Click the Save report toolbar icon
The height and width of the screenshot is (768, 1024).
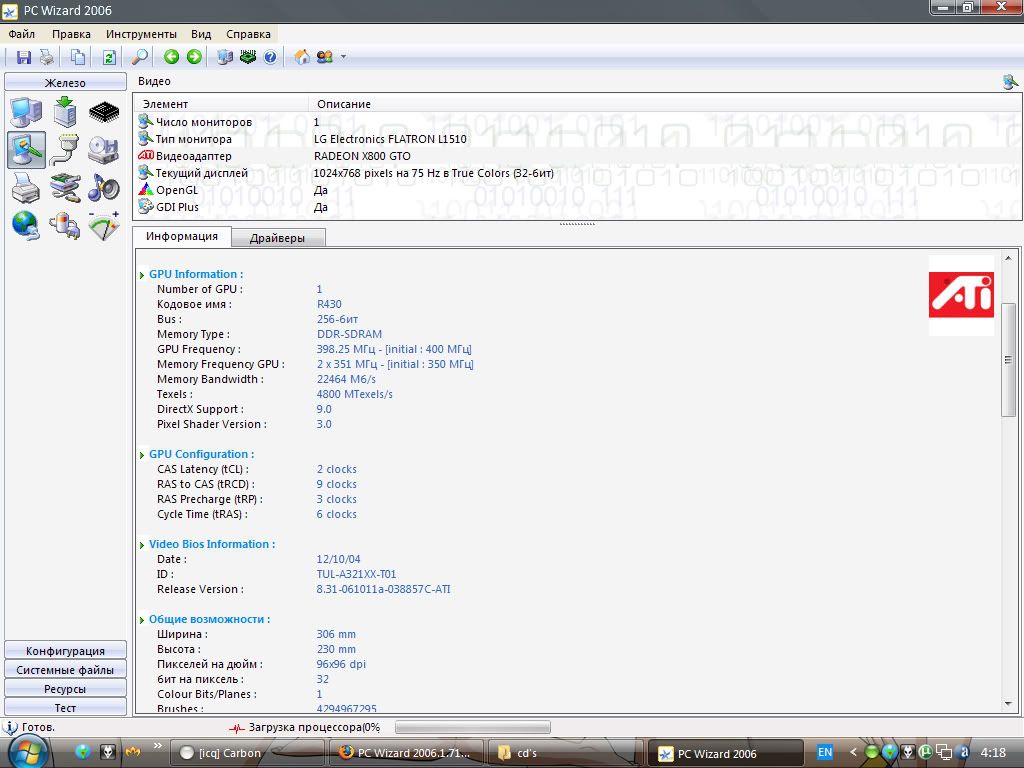[x=24, y=57]
